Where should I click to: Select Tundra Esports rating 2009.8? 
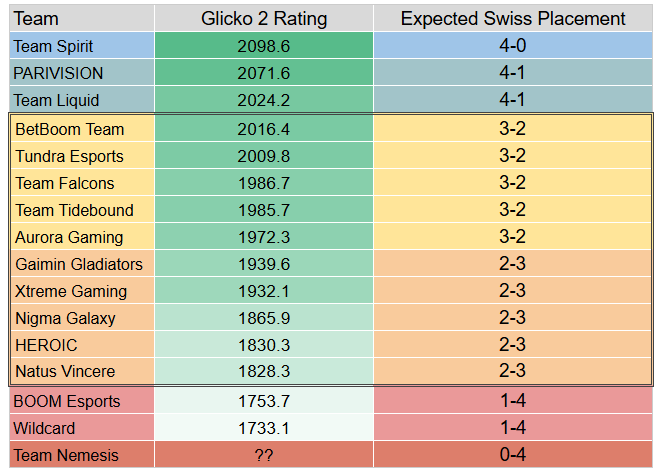coord(264,156)
